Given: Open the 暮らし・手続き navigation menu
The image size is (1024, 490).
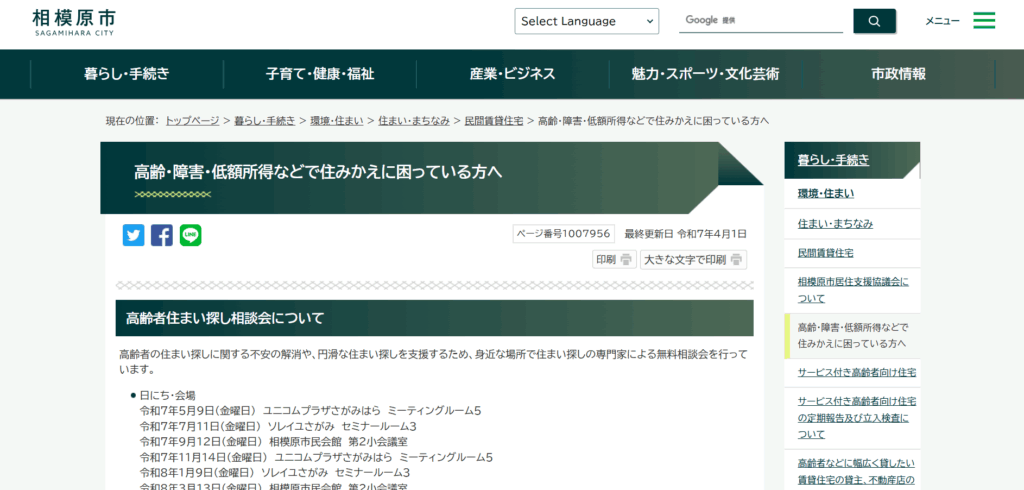Looking at the screenshot, I should [127, 74].
